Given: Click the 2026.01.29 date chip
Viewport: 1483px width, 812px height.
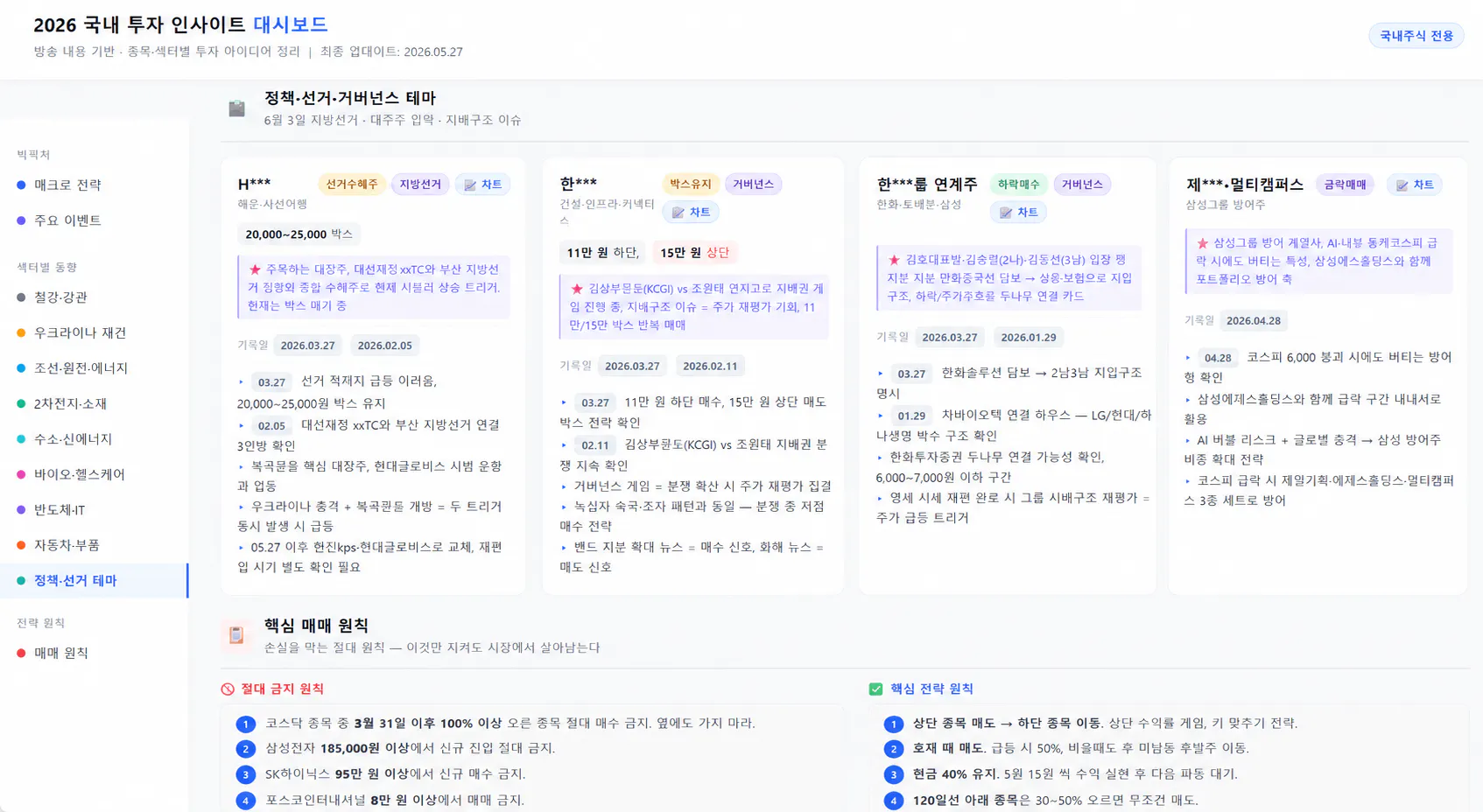Looking at the screenshot, I should point(1028,337).
